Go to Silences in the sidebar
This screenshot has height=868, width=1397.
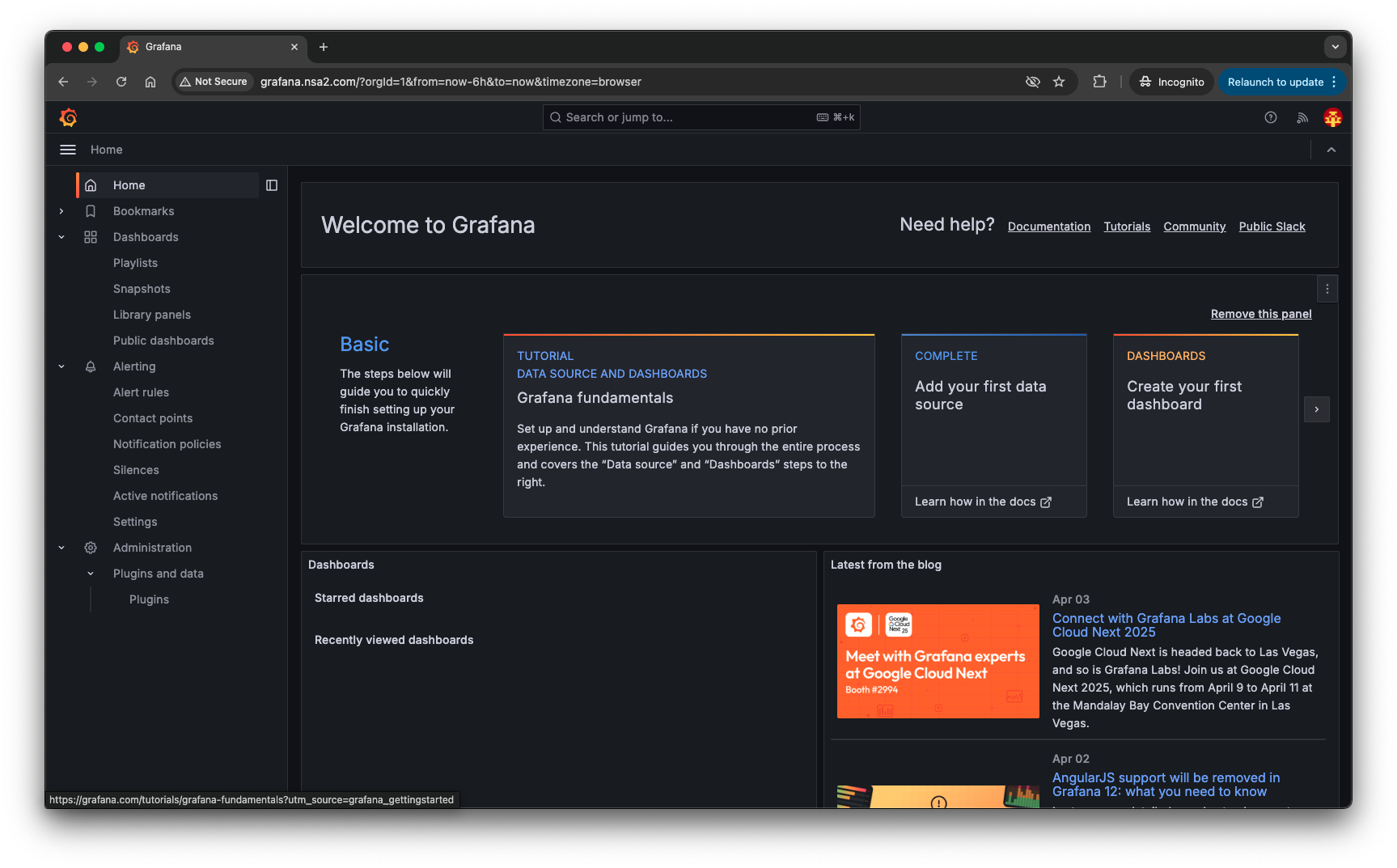[x=136, y=470]
